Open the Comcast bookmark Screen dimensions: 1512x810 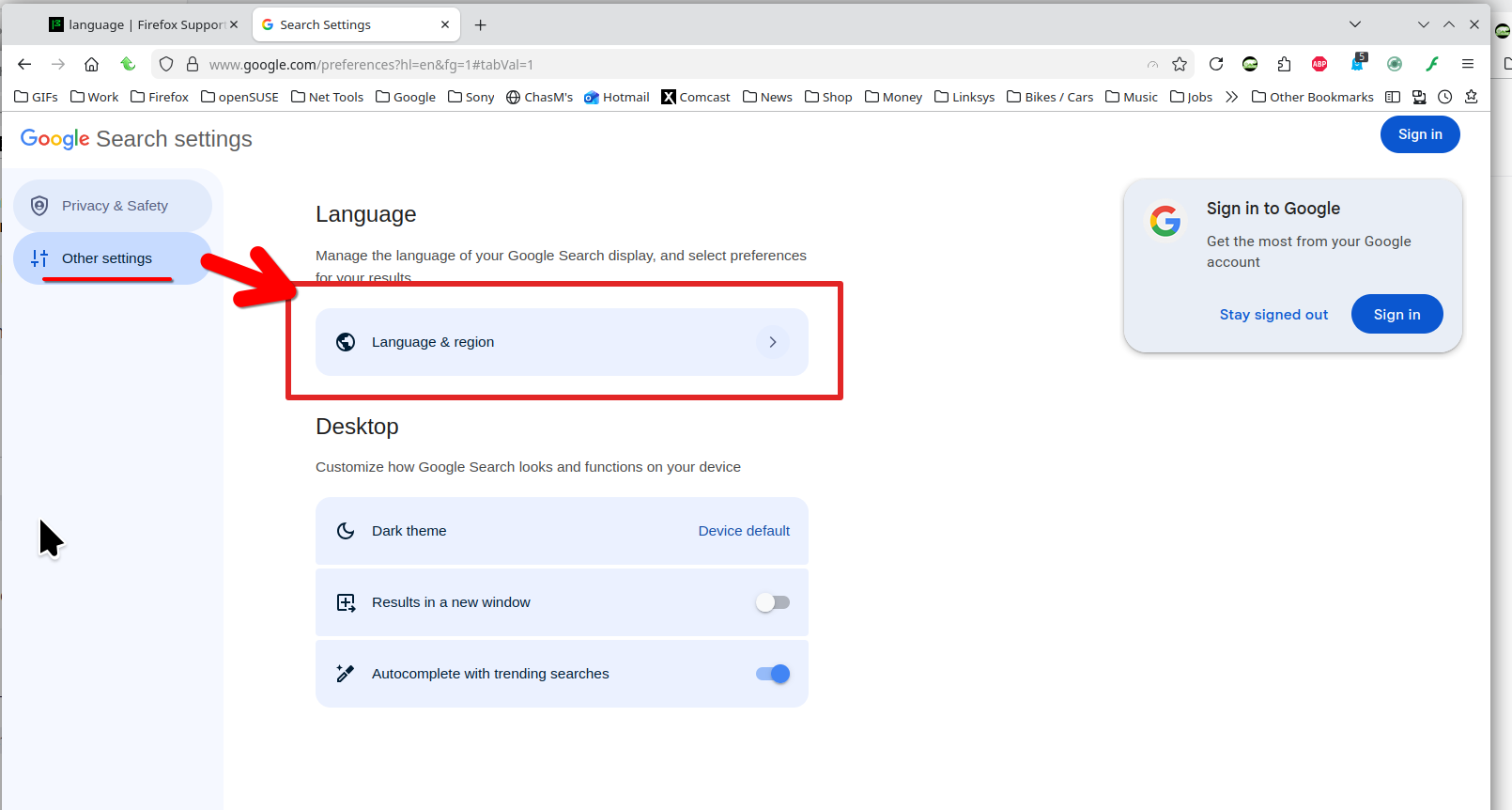click(x=696, y=97)
